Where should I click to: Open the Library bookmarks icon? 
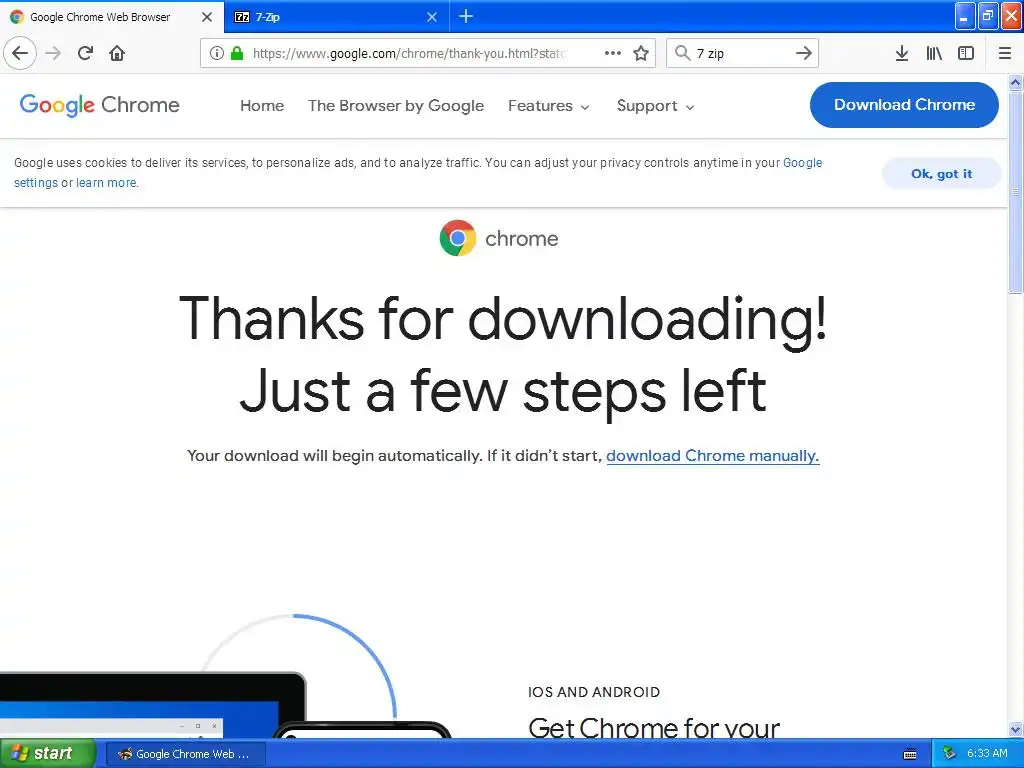pyautogui.click(x=934, y=53)
